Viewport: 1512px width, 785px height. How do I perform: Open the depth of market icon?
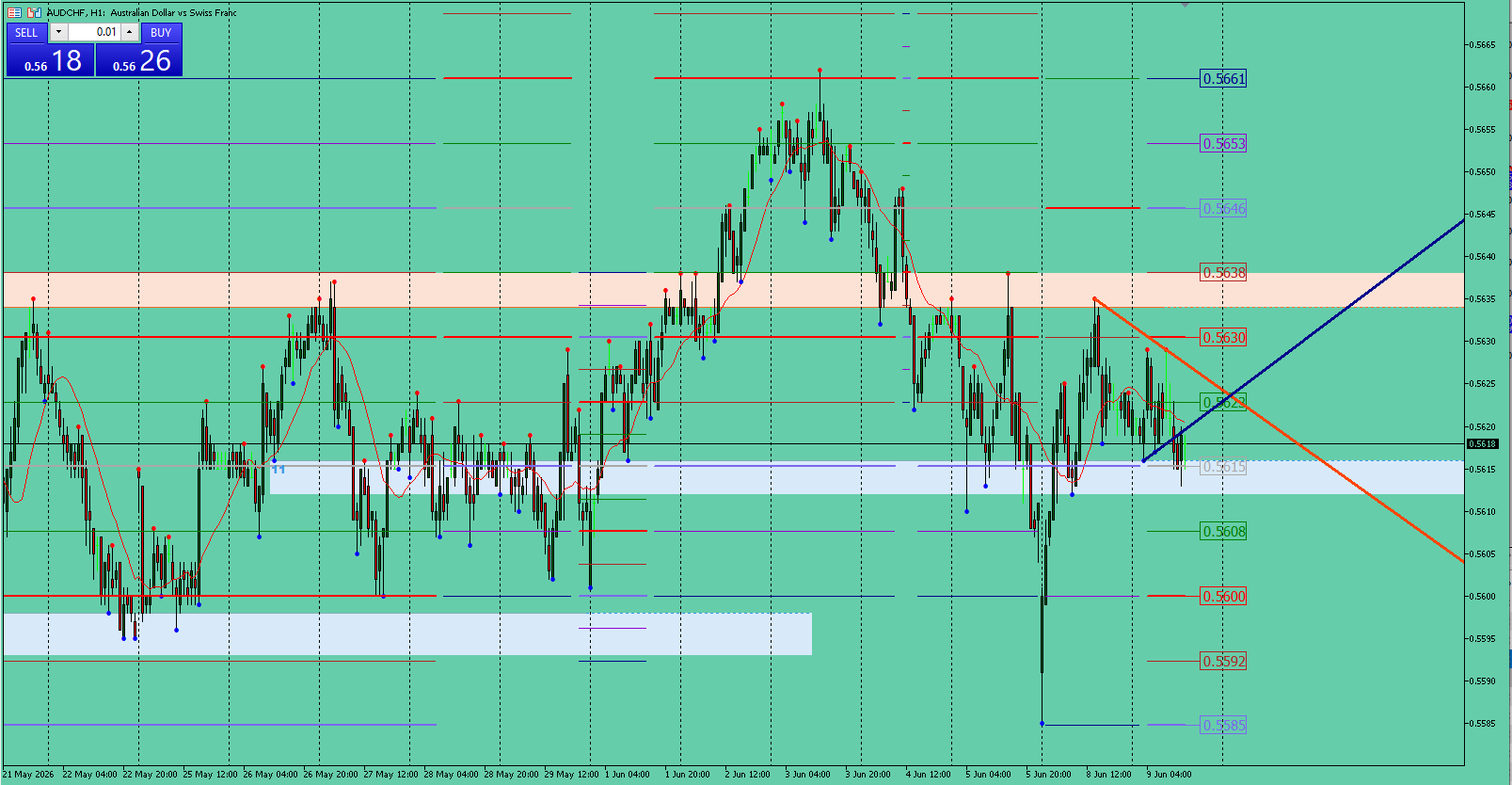(34, 12)
